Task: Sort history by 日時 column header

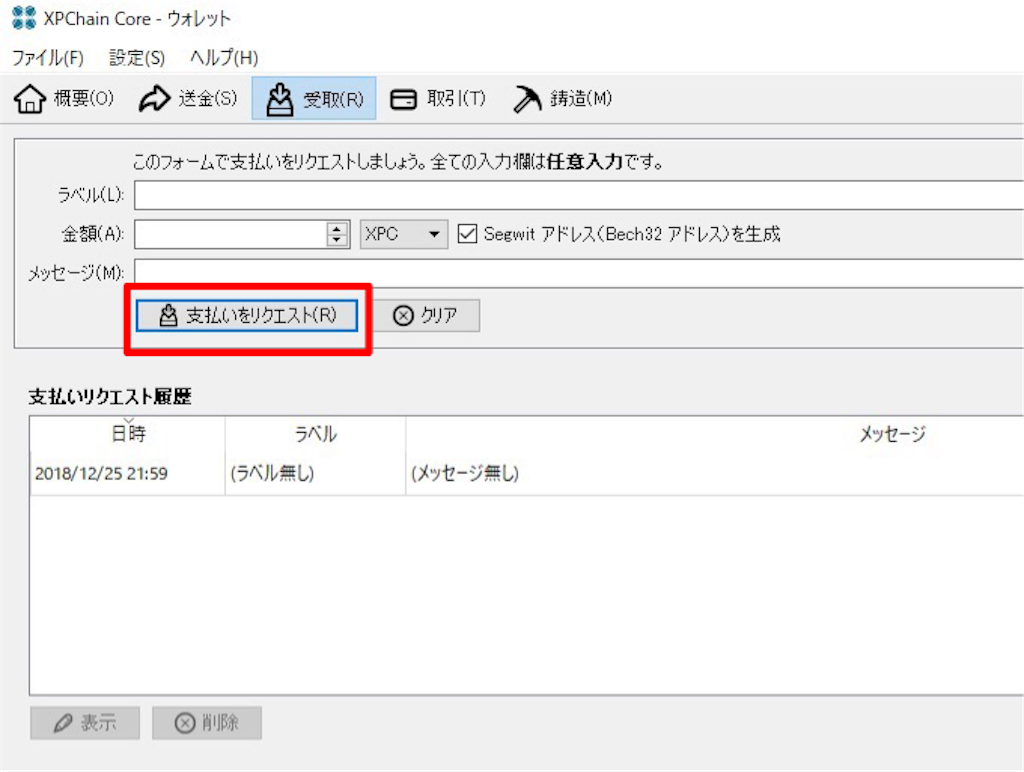Action: tap(128, 434)
